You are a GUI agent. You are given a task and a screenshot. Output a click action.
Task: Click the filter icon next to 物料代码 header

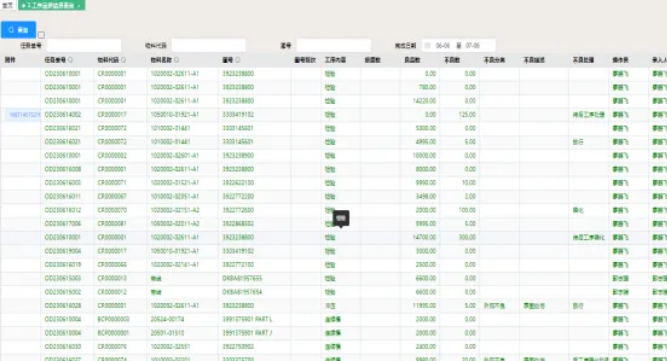(123, 60)
